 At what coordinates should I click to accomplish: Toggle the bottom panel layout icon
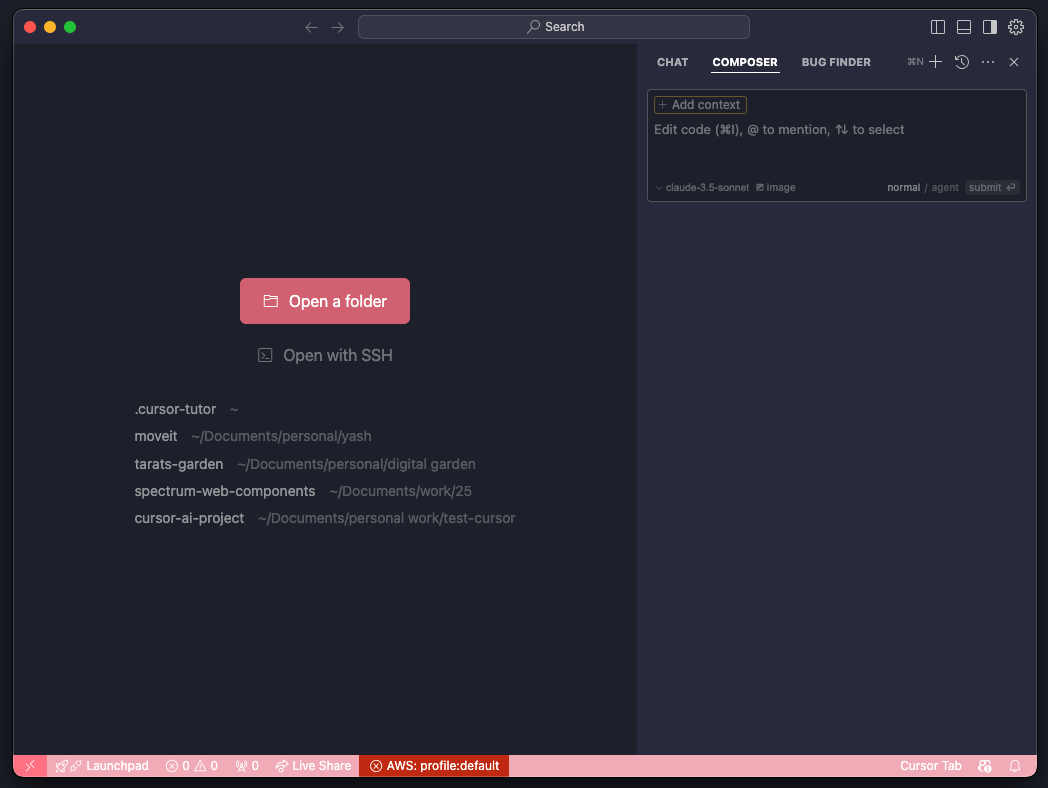(x=964, y=27)
